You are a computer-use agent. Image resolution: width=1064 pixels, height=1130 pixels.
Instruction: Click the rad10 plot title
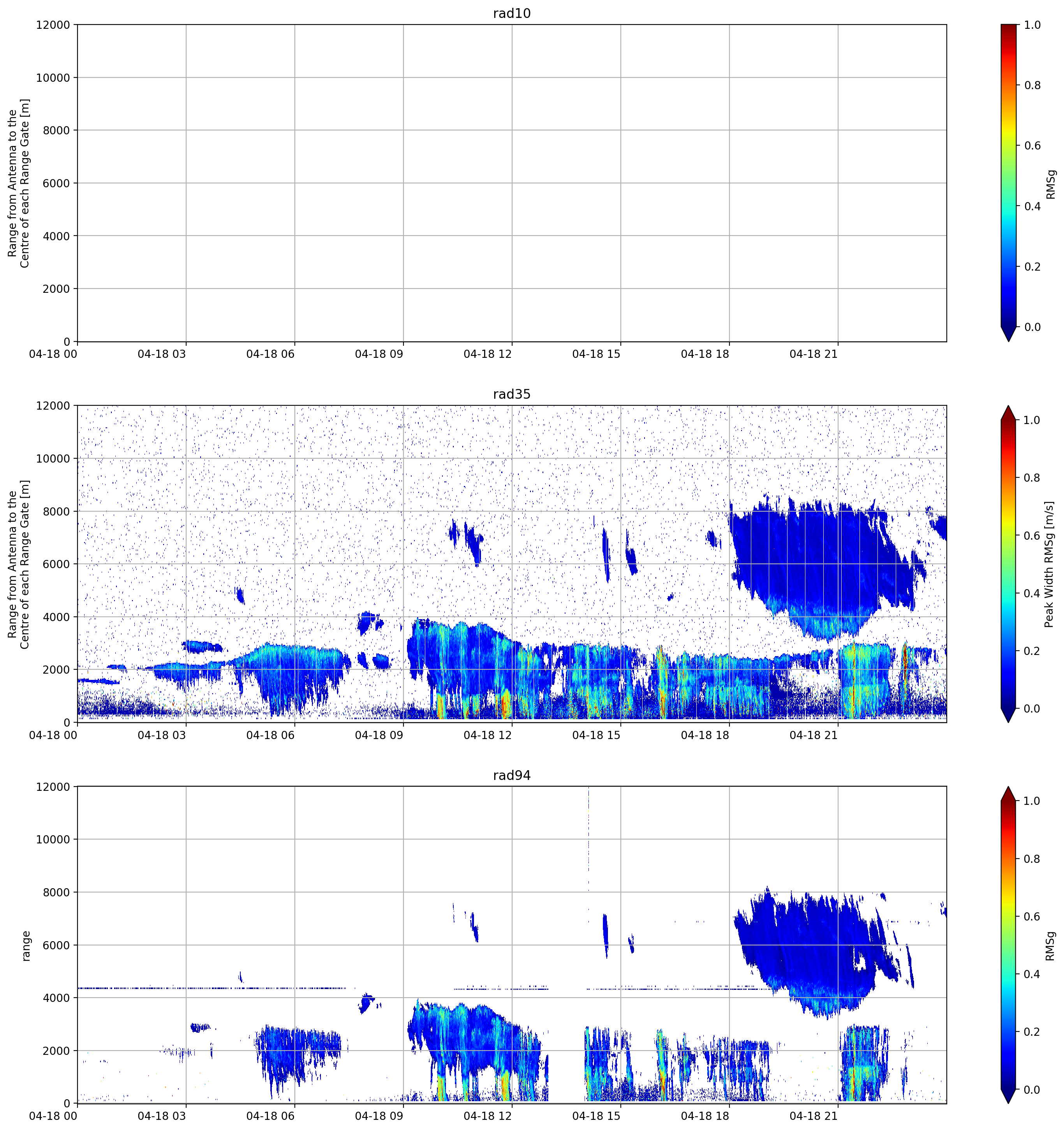pyautogui.click(x=511, y=13)
